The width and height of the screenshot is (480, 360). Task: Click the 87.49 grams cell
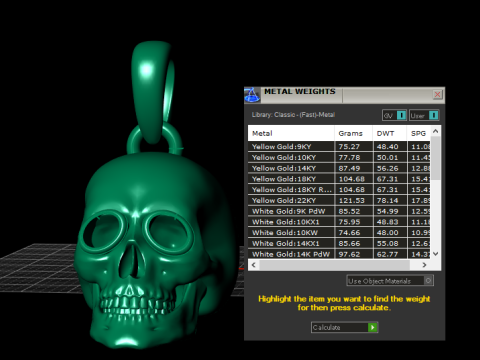(x=353, y=168)
